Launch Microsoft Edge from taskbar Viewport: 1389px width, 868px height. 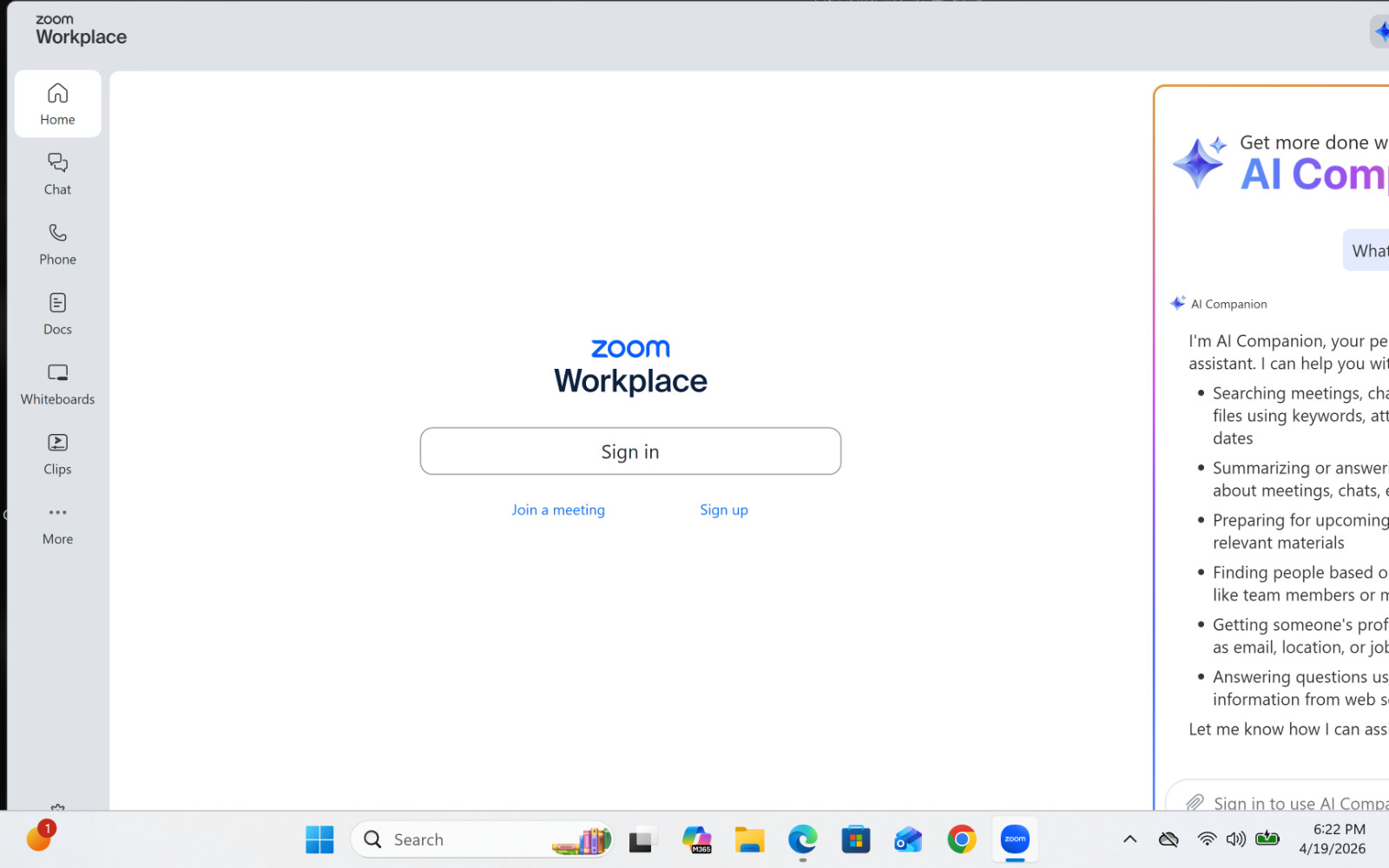coord(803,839)
